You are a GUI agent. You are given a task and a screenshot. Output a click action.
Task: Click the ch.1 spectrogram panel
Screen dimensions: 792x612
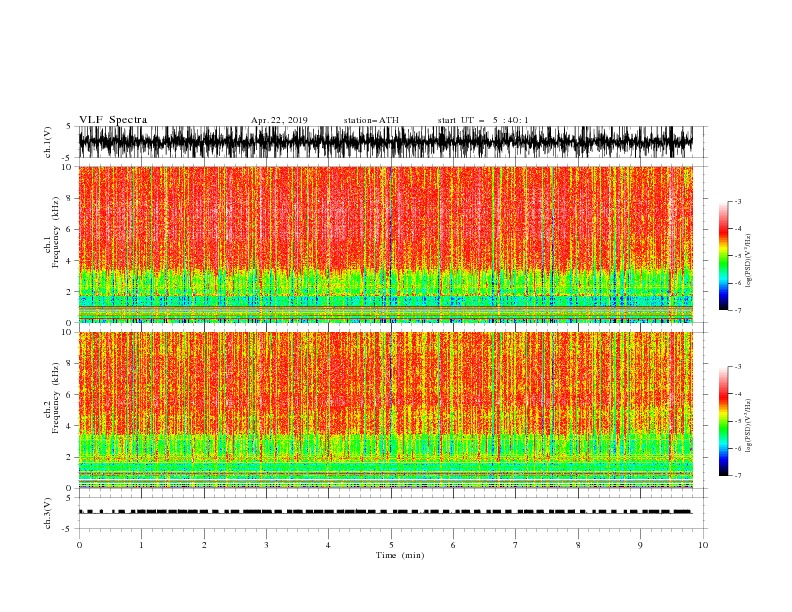(x=385, y=244)
